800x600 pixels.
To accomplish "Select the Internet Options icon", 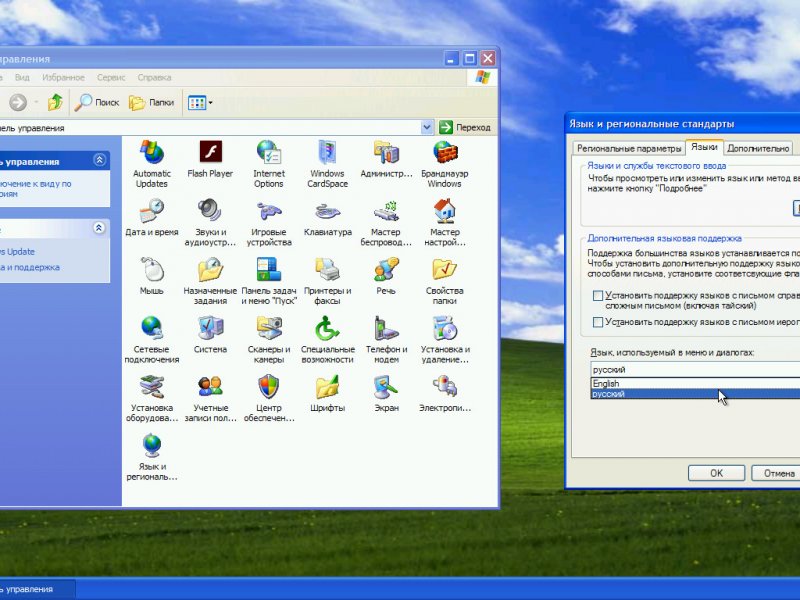I will coord(269,163).
